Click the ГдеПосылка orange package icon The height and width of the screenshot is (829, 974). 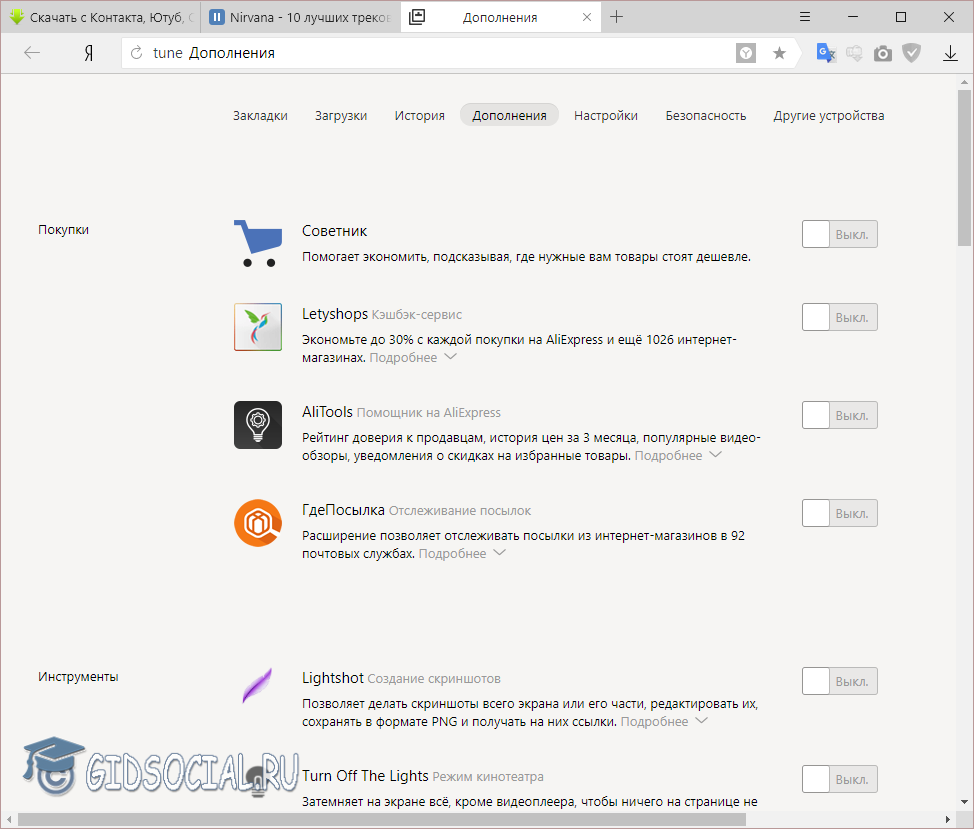(x=258, y=523)
